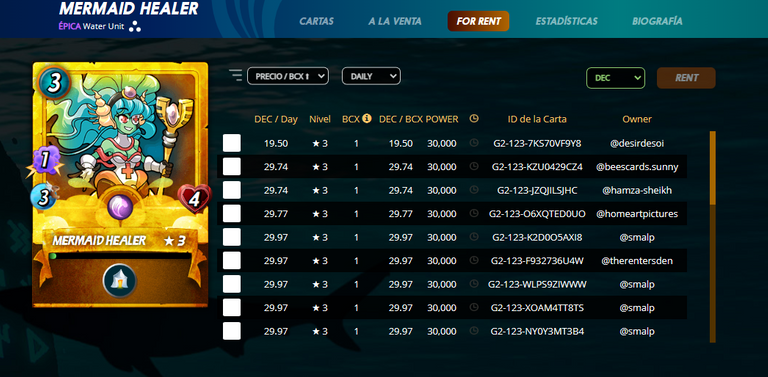Sort by POWER column header
Screen dimensions: 768x377
tap(442, 119)
